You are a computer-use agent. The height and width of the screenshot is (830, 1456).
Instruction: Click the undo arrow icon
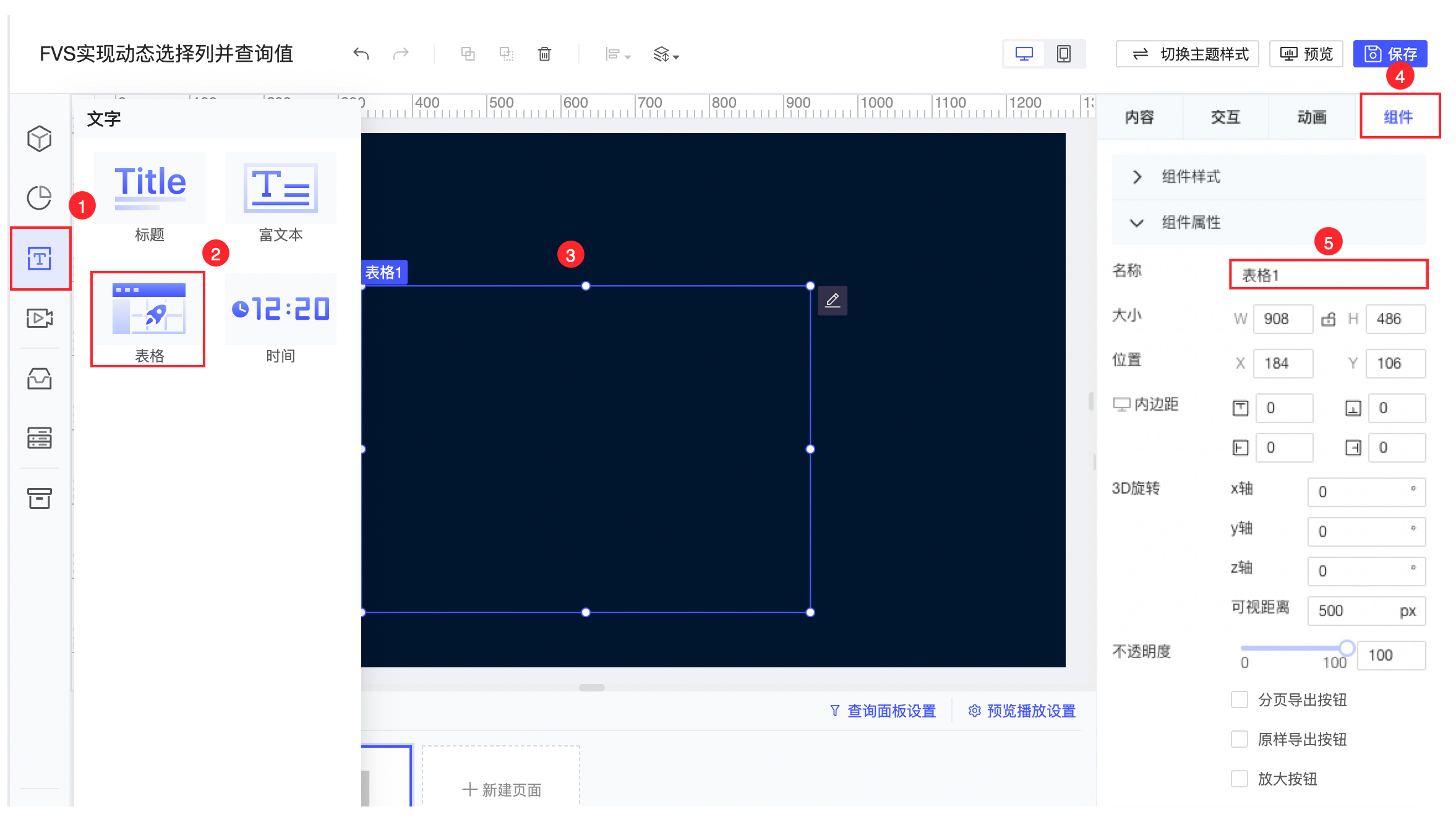click(x=361, y=54)
